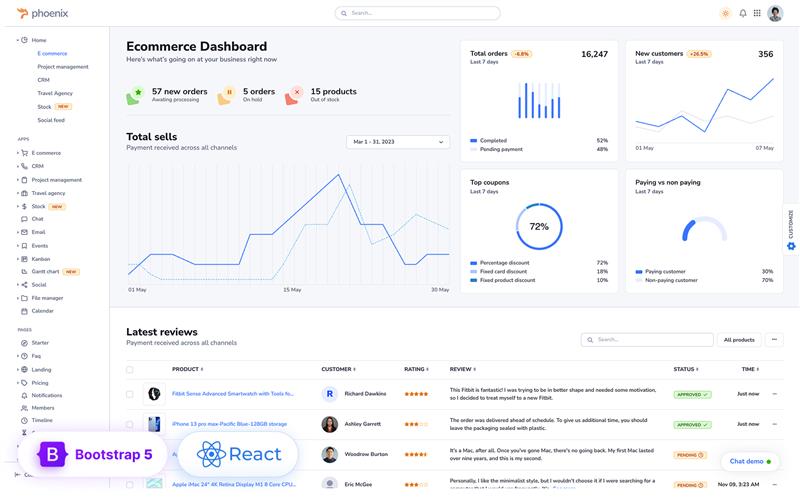Click the Fitbit smartwatch product thumbnail
This screenshot has height=497, width=800.
154,394
